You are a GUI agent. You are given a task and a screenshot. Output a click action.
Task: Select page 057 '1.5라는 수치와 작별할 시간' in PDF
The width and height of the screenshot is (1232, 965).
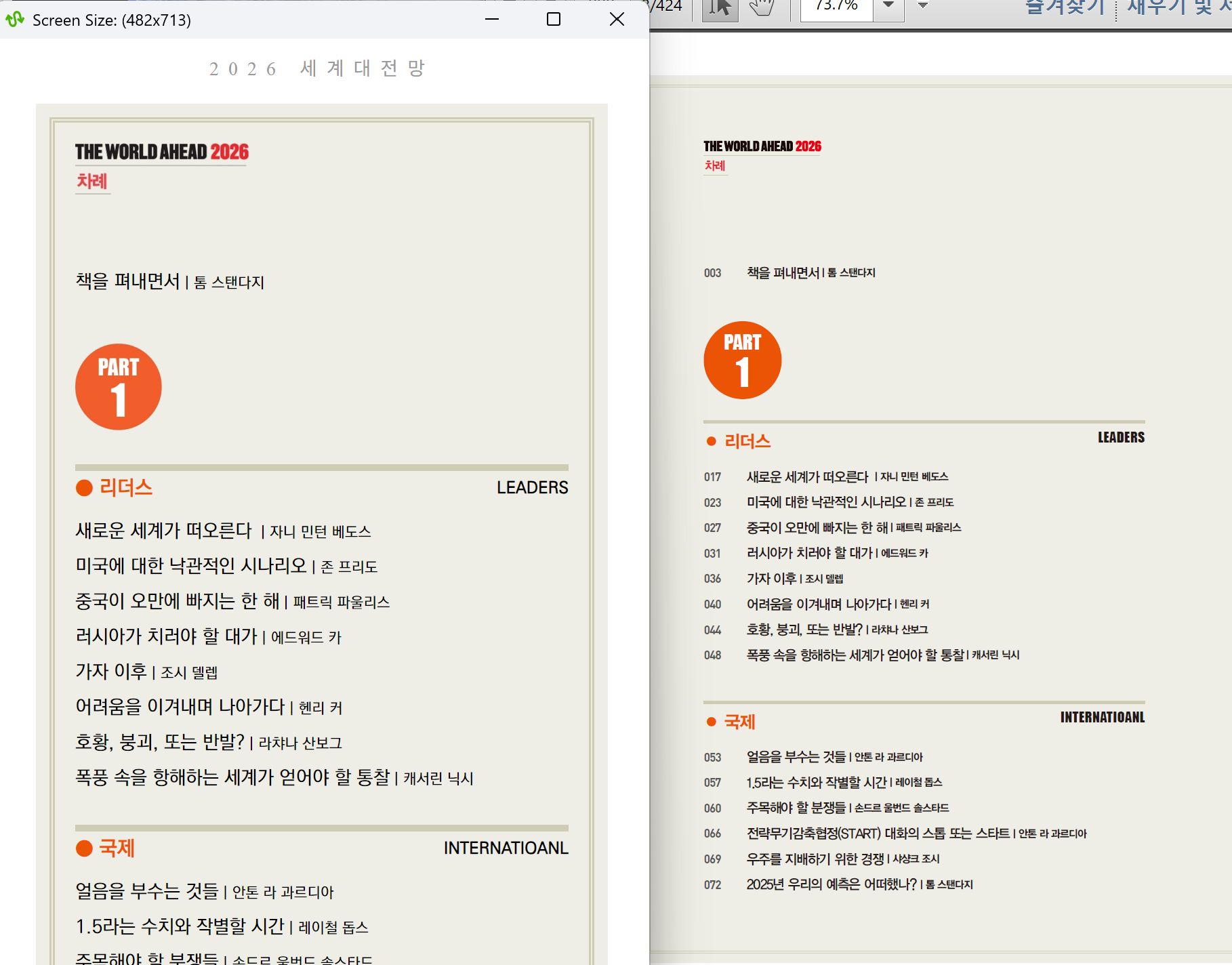point(823,782)
